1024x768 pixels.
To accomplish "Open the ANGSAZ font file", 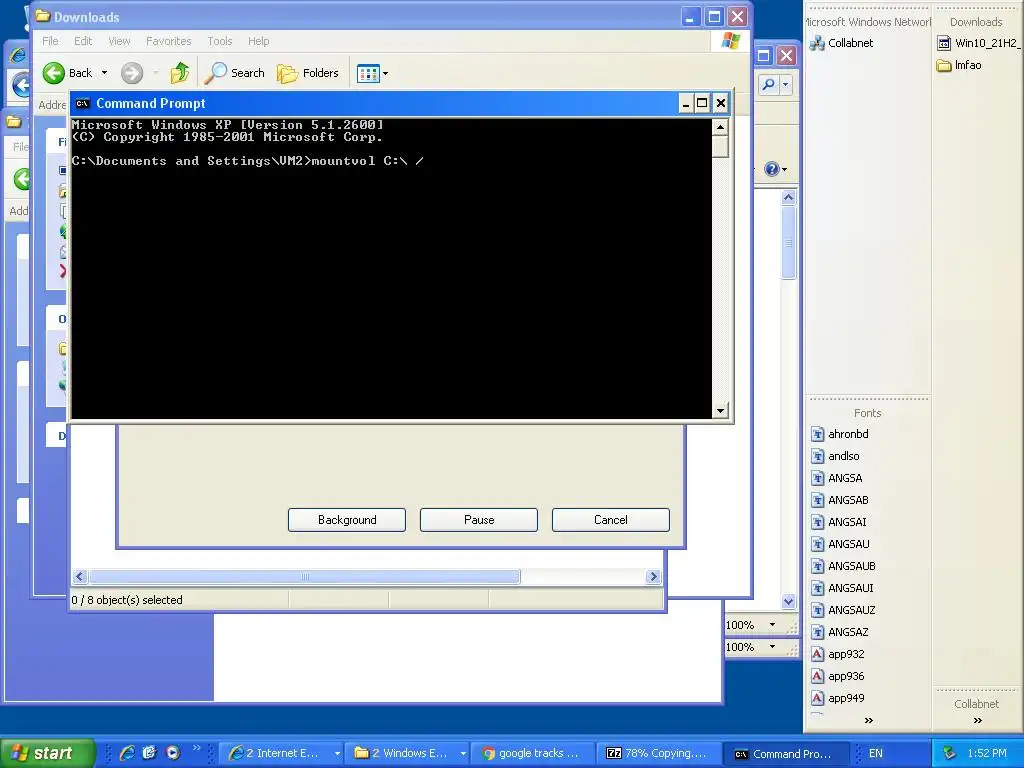I will point(840,632).
